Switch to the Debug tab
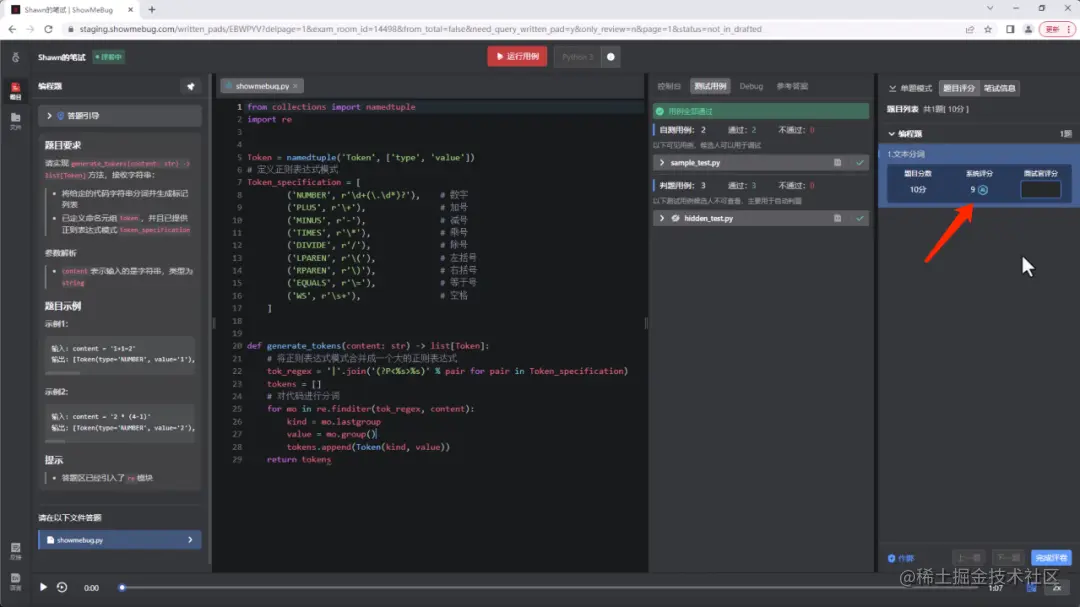 [x=751, y=86]
